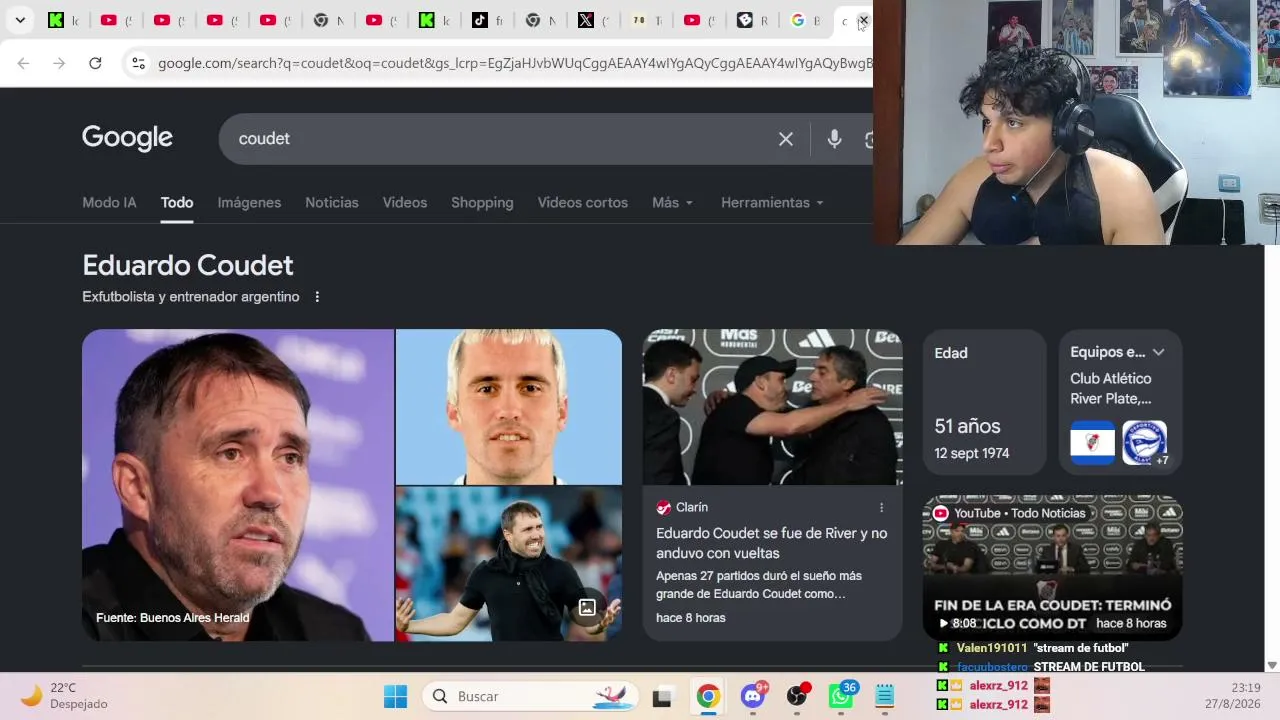This screenshot has width=1280, height=720.
Task: Open the tab search dropdown arrow
Action: point(20,20)
